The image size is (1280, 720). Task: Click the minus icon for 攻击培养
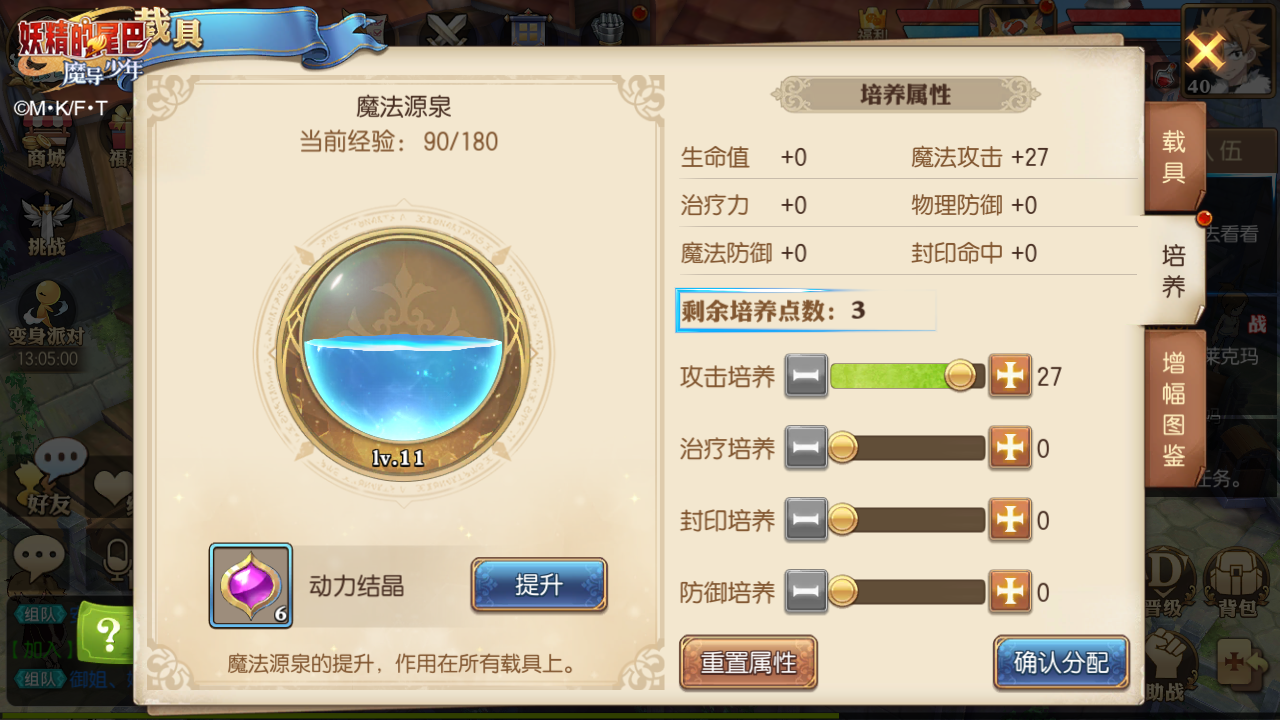806,376
